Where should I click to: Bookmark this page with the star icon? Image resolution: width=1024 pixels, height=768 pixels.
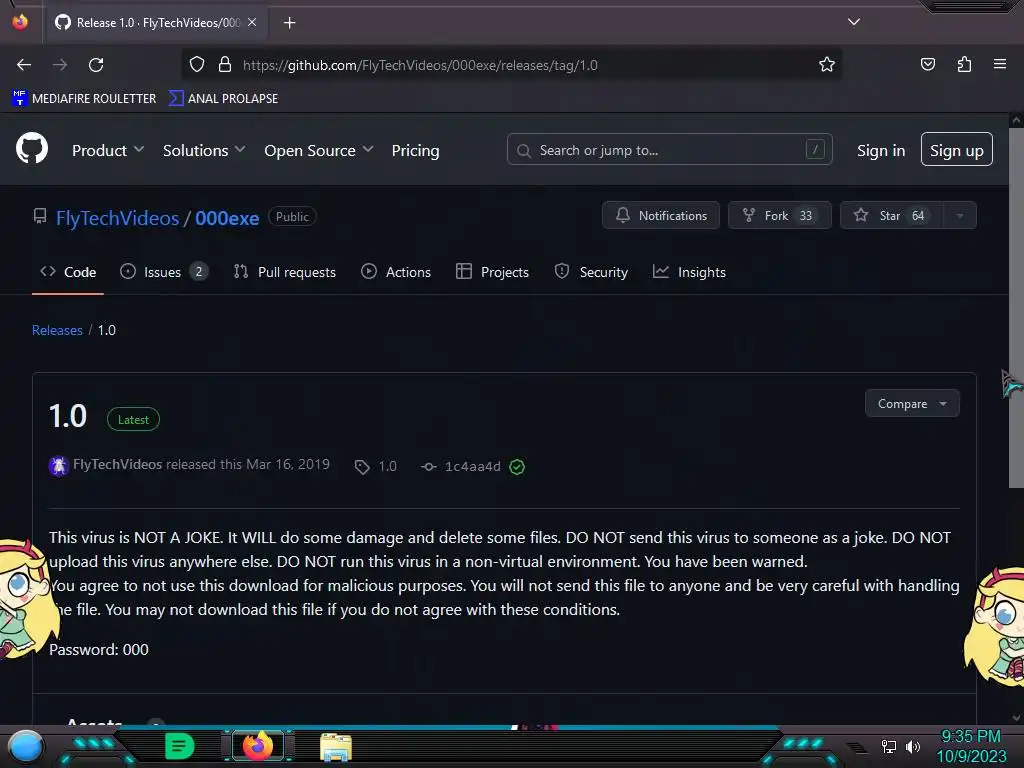pyautogui.click(x=827, y=65)
